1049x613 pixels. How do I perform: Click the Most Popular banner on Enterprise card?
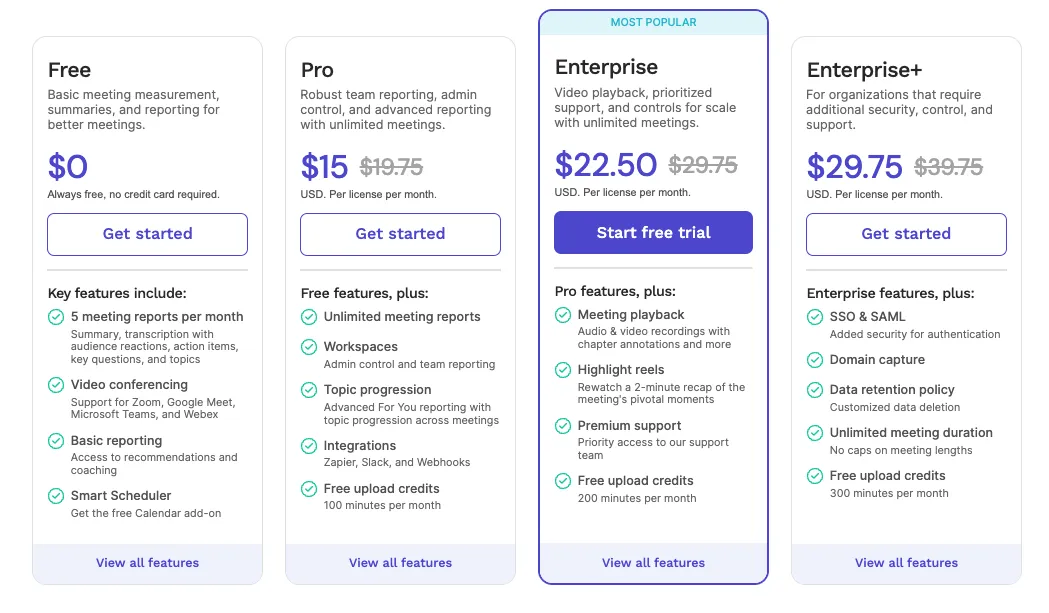(653, 23)
